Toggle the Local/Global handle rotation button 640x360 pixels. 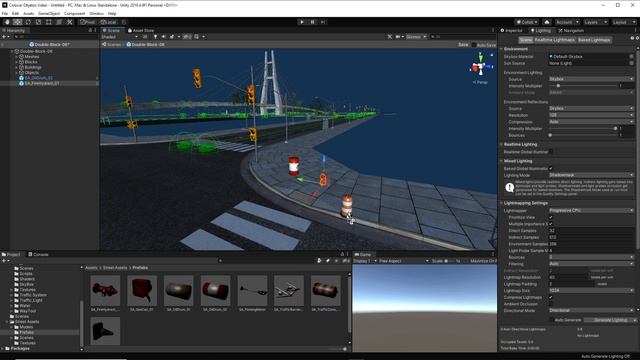(x=109, y=22)
